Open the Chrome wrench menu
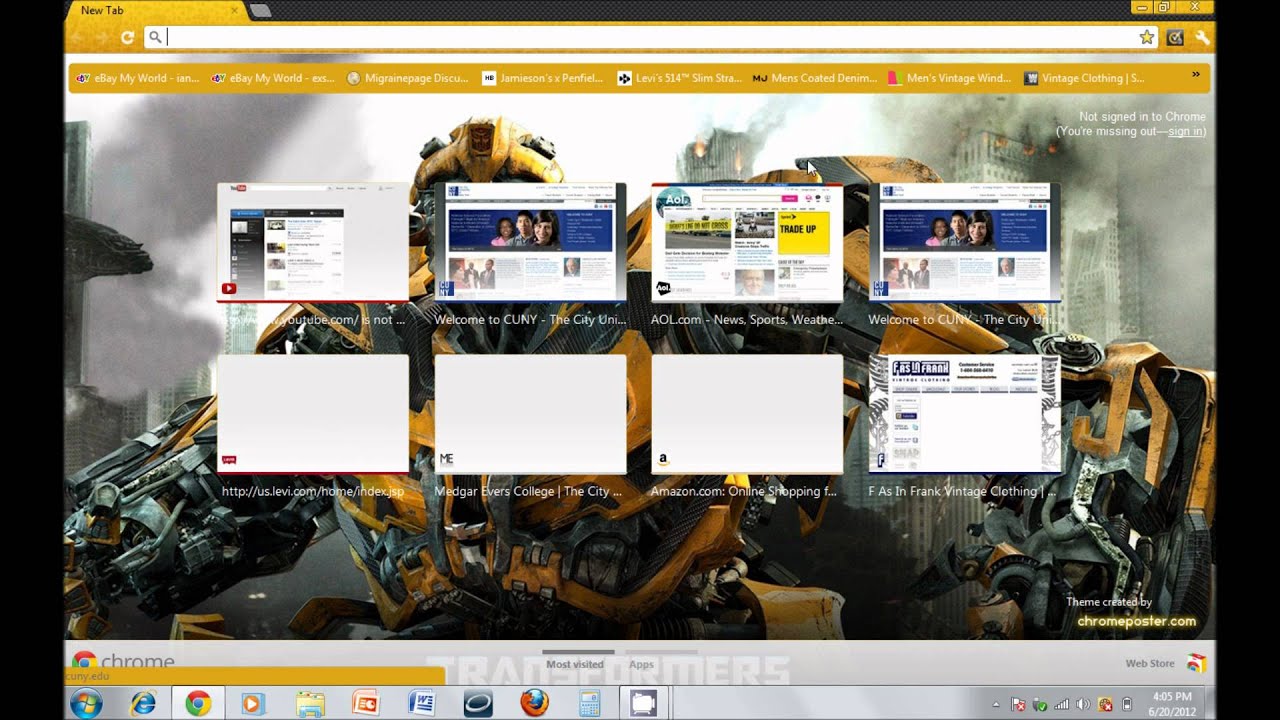Screen dimensions: 1280x720 tap(1201, 37)
